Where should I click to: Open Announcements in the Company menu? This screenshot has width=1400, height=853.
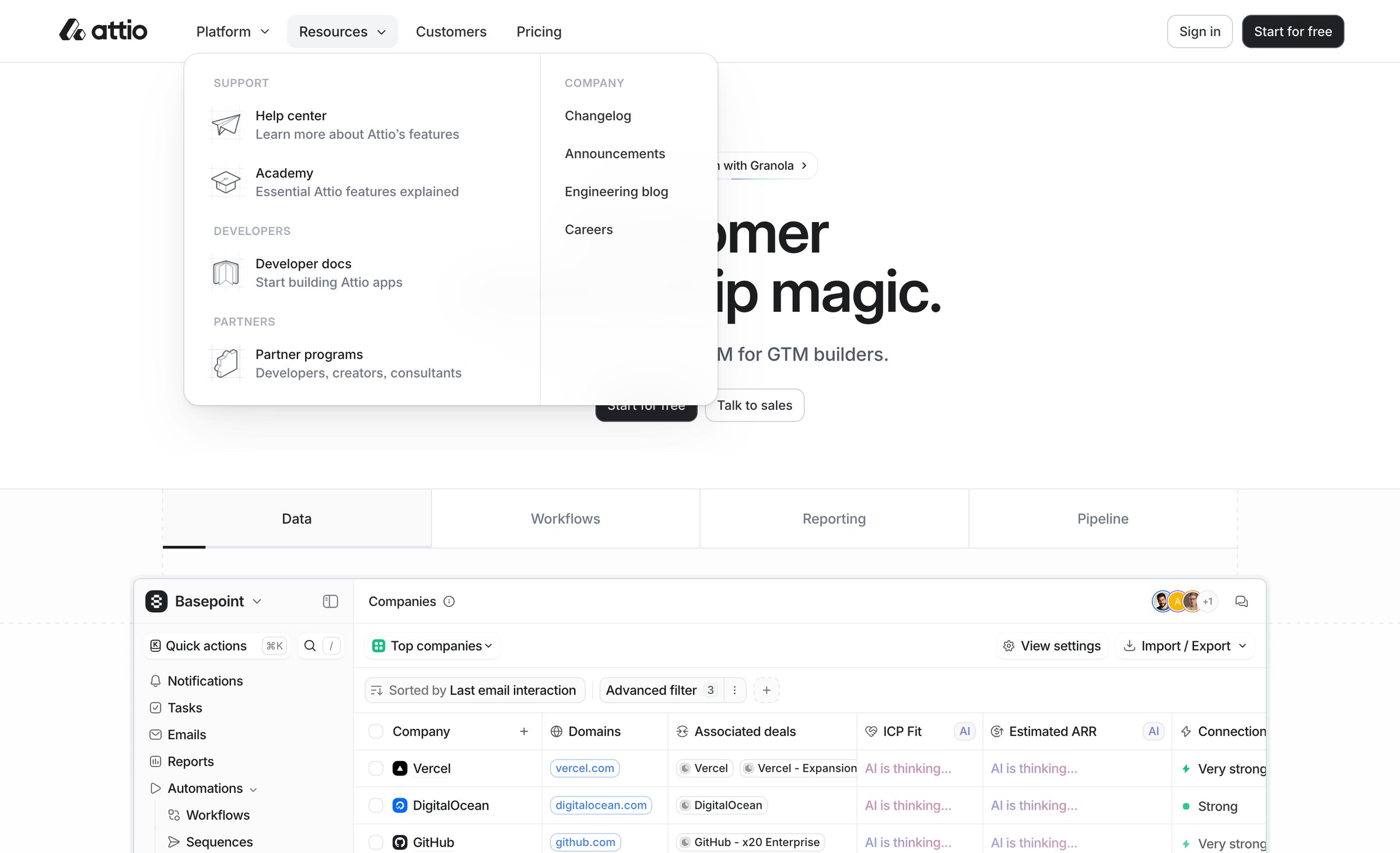pos(614,153)
